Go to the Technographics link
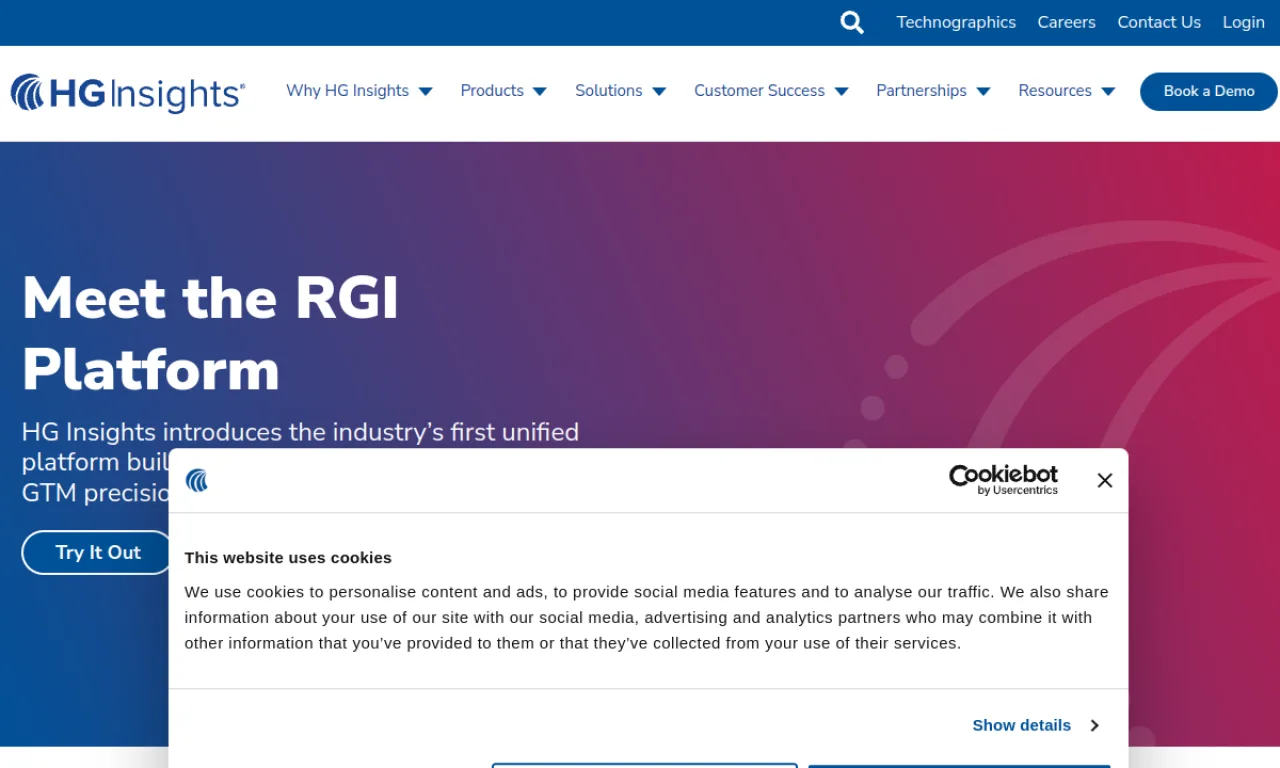 pyautogui.click(x=956, y=22)
